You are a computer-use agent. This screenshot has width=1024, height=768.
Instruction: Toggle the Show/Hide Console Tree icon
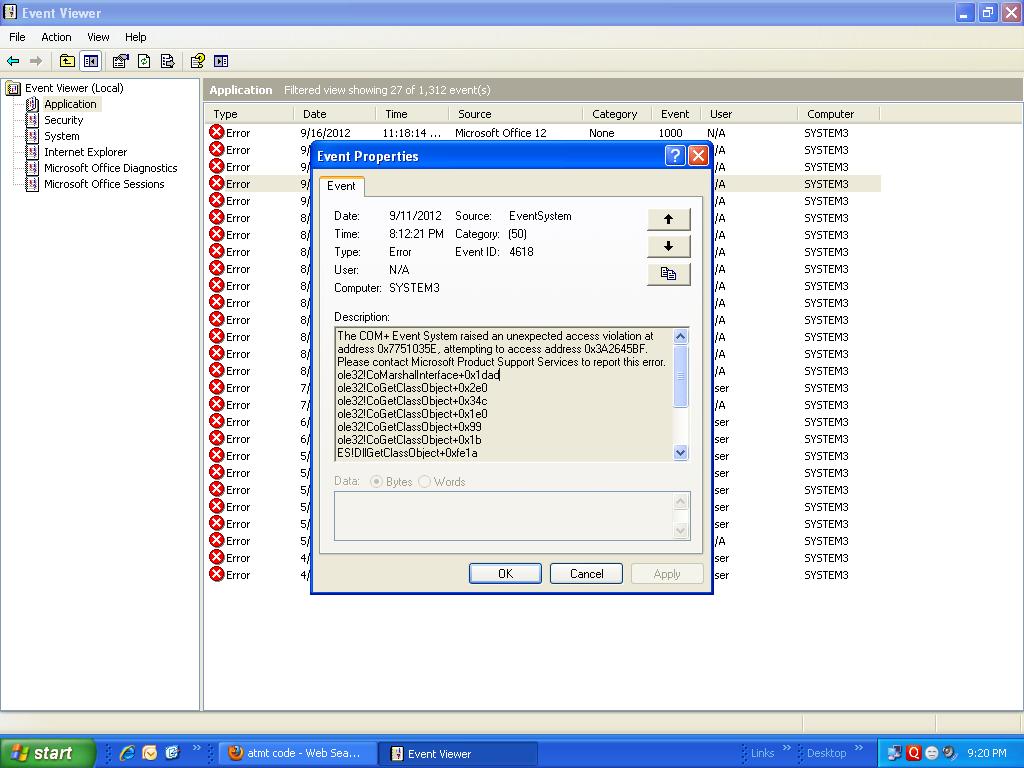[91, 61]
